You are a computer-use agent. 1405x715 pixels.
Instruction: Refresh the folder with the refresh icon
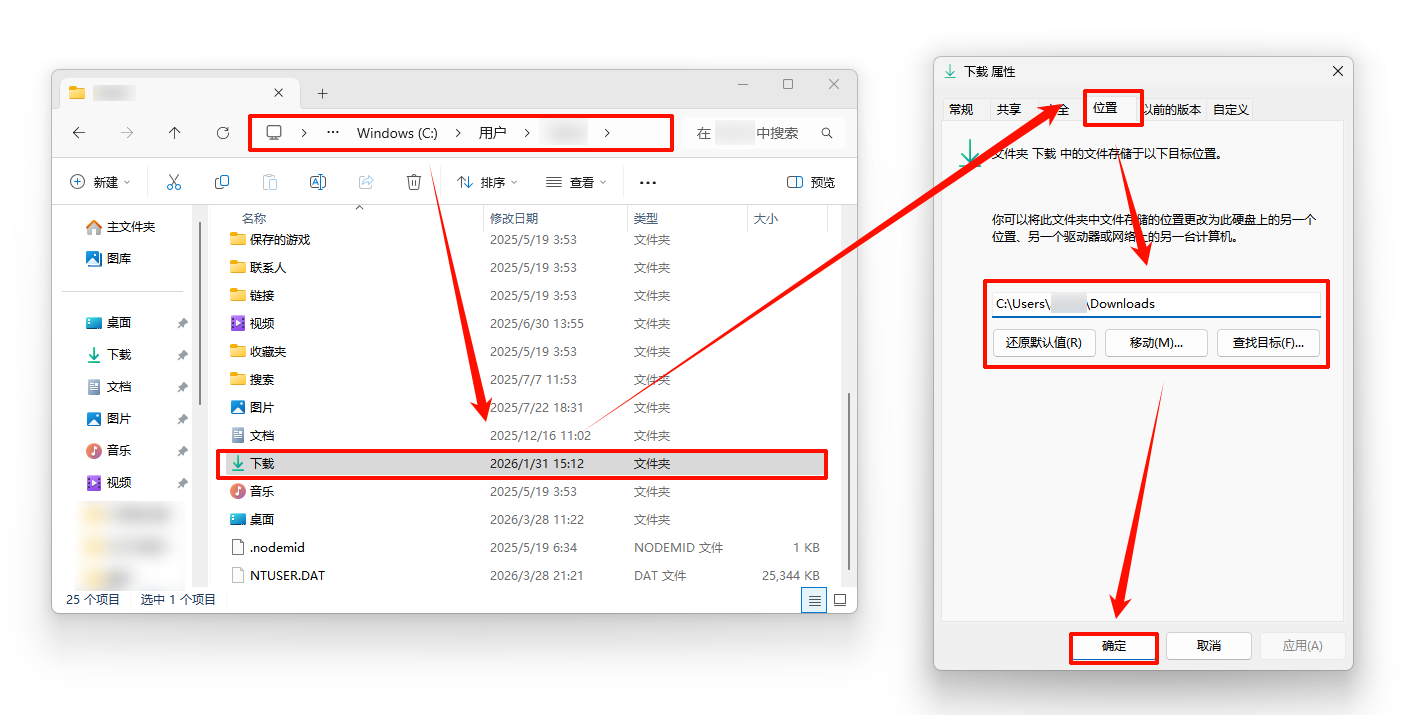coord(222,132)
